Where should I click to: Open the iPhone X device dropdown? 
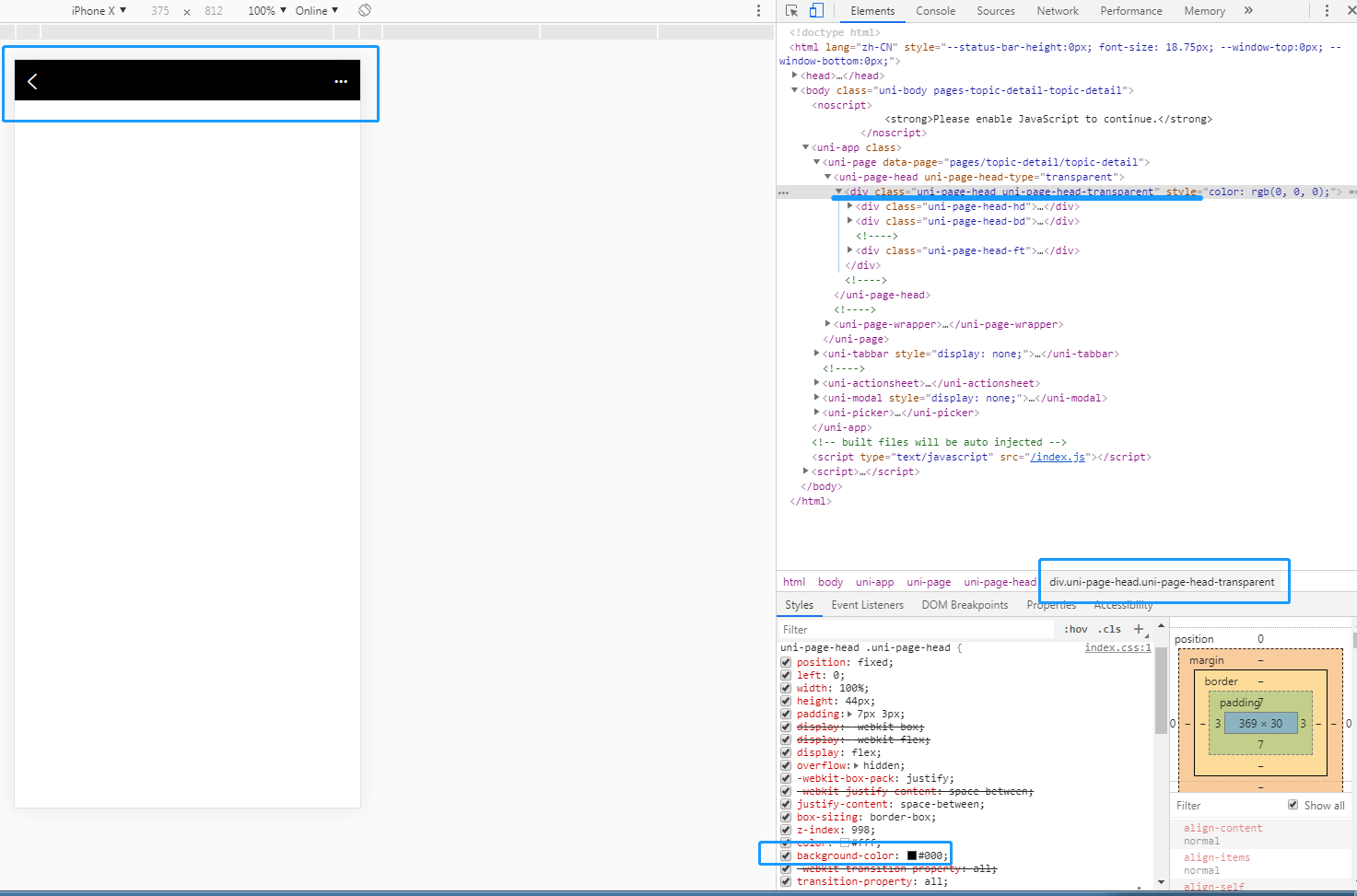pos(99,10)
